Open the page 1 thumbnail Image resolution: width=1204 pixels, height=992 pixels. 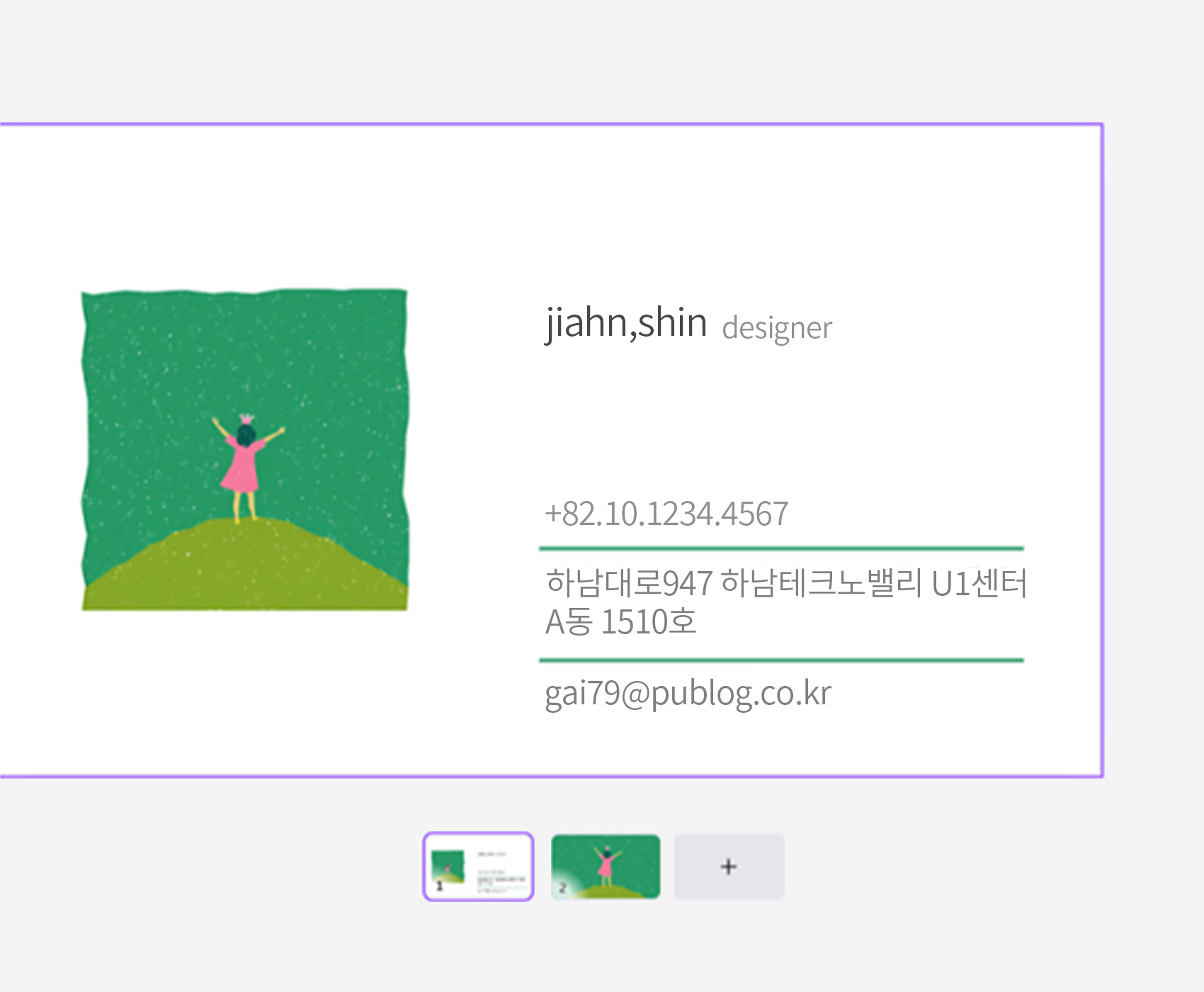point(479,866)
